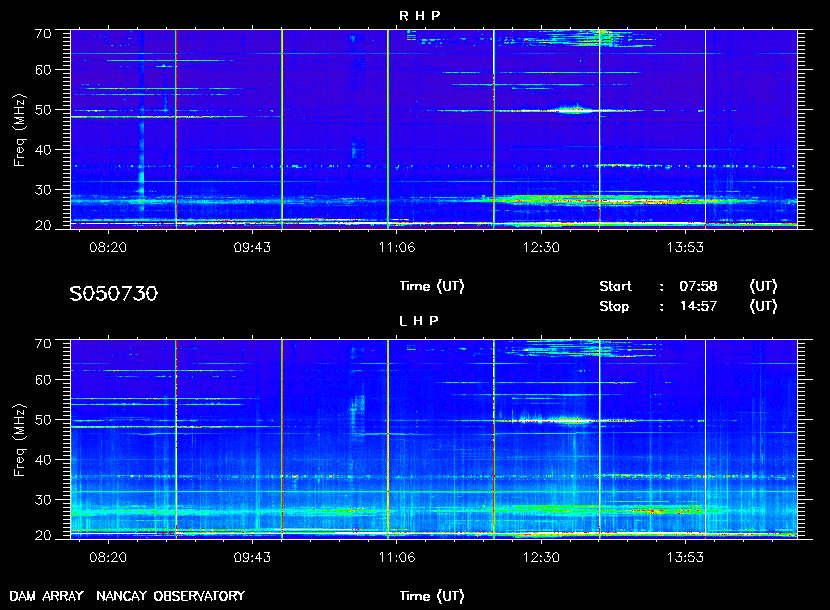Click the "70" frequency tick on RHP plot
This screenshot has width=830, height=610.
(x=43, y=33)
